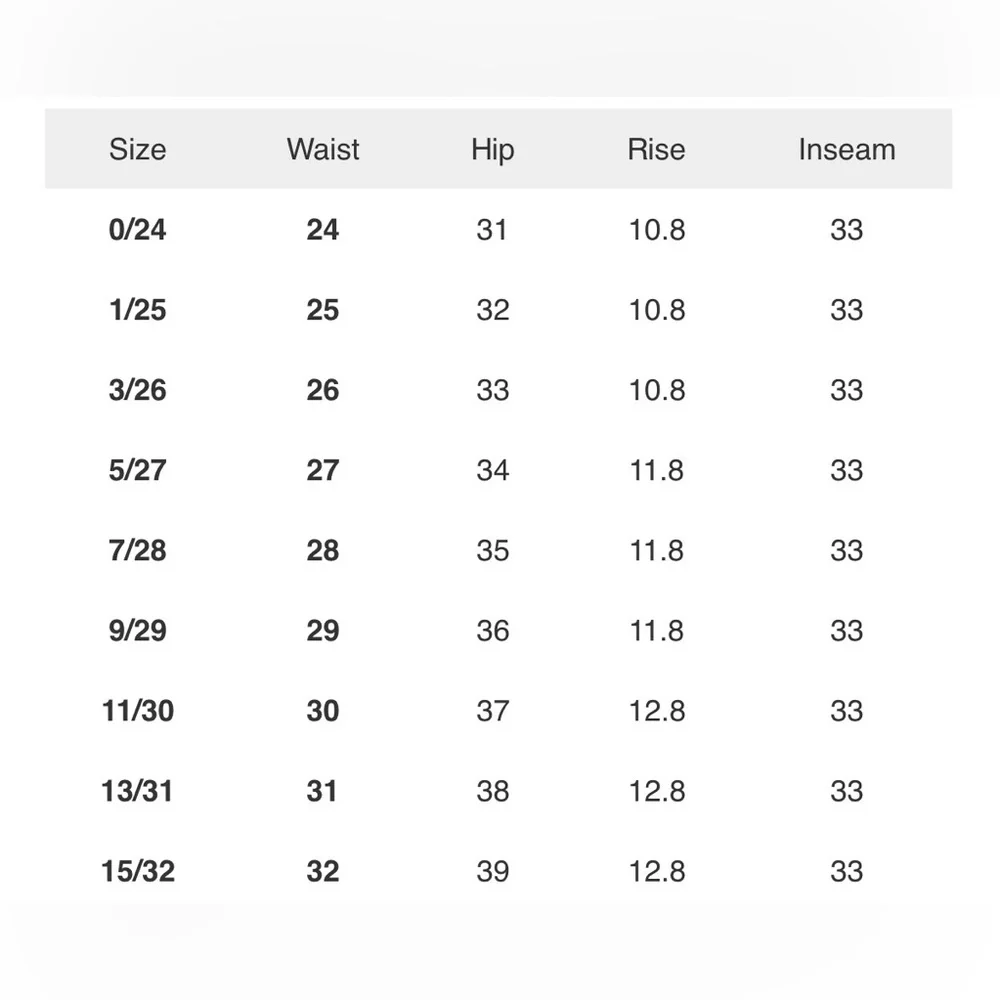Click rise value 12.8 in 11/30 row
This screenshot has height=1000, width=1000.
[x=657, y=711]
